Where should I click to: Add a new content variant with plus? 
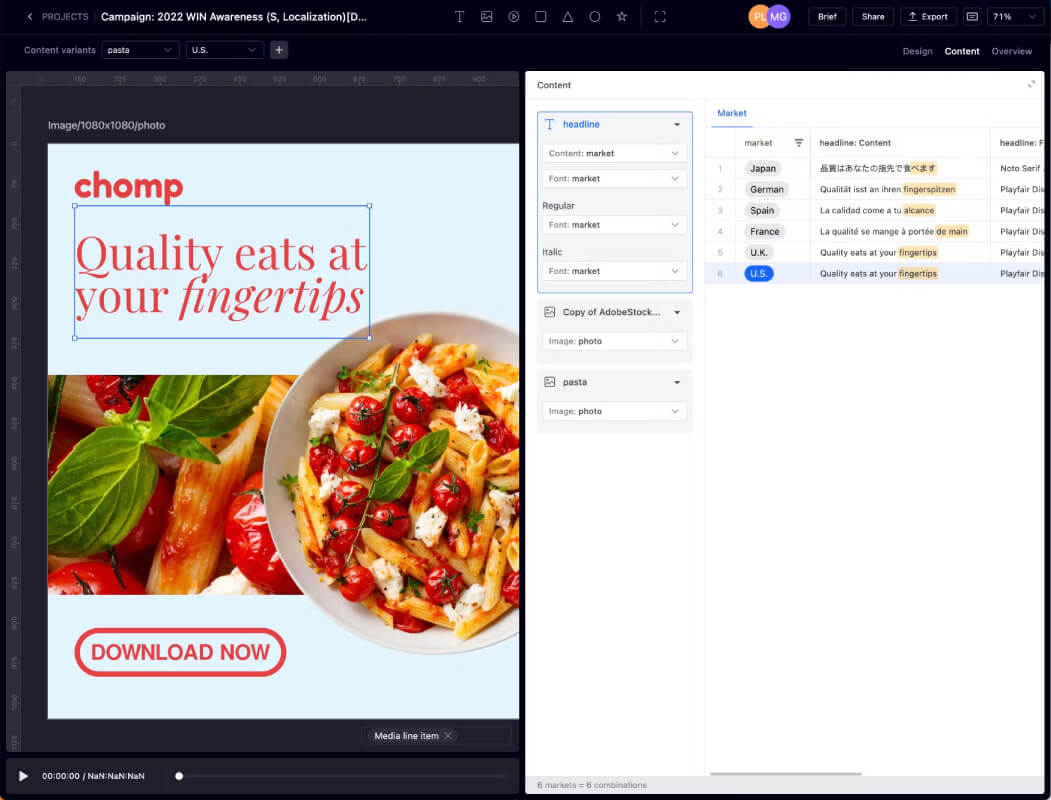[279, 50]
